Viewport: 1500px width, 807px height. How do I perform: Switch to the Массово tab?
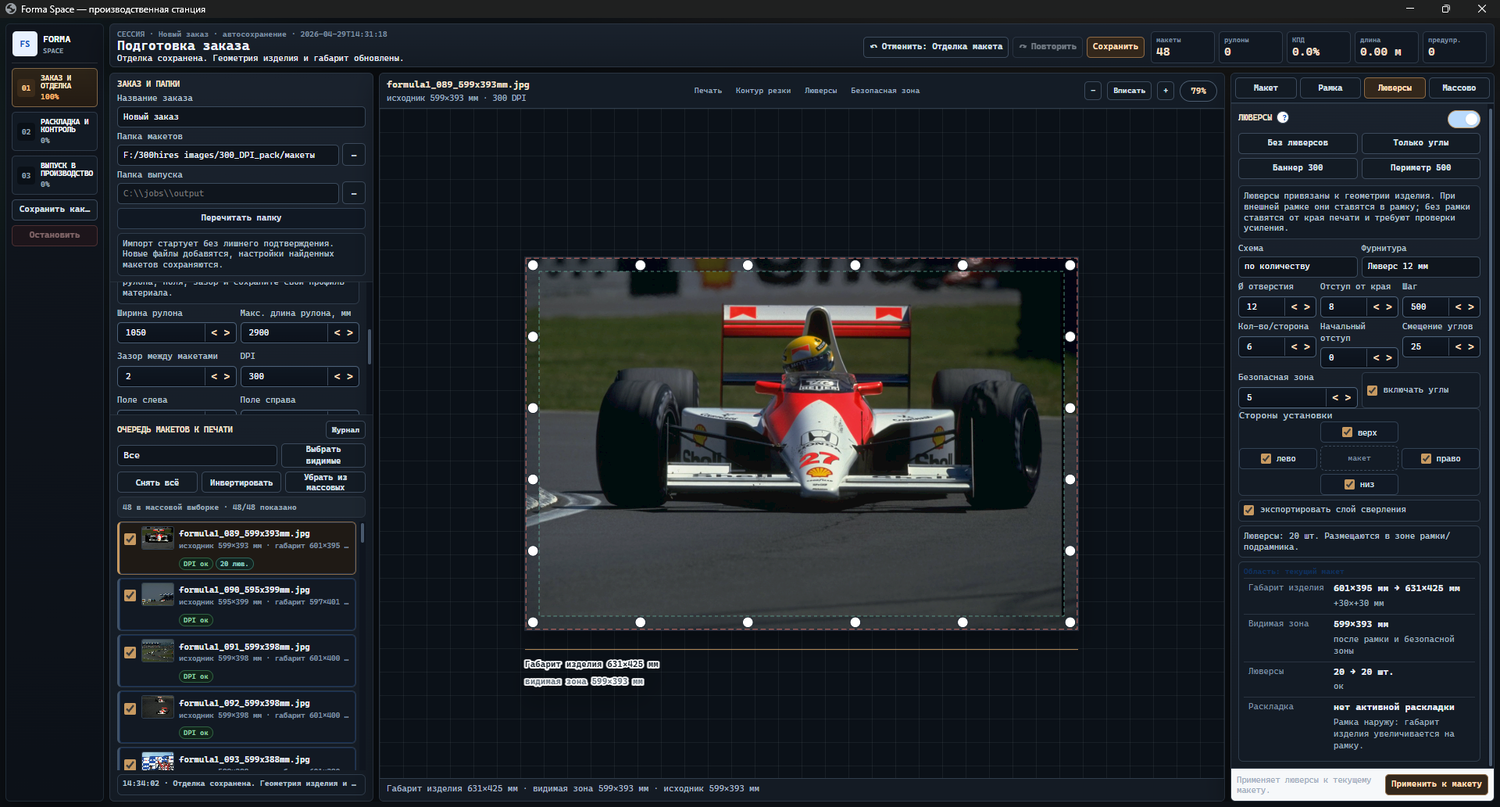point(1458,88)
